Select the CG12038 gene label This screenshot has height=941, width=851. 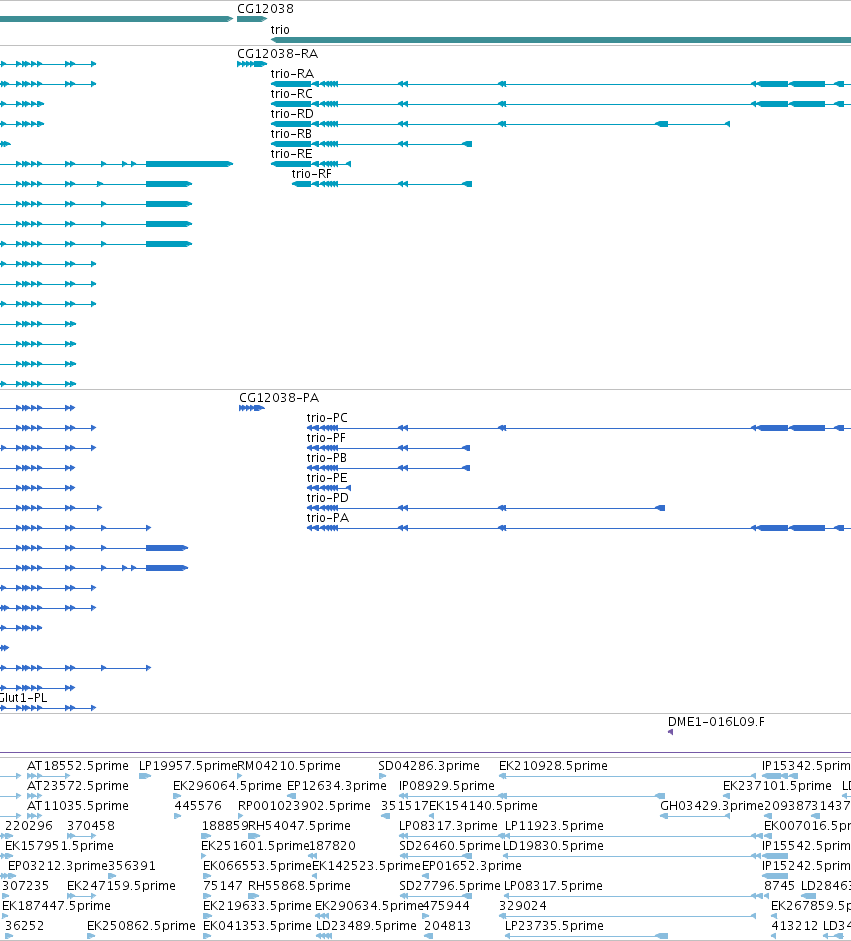click(x=265, y=9)
